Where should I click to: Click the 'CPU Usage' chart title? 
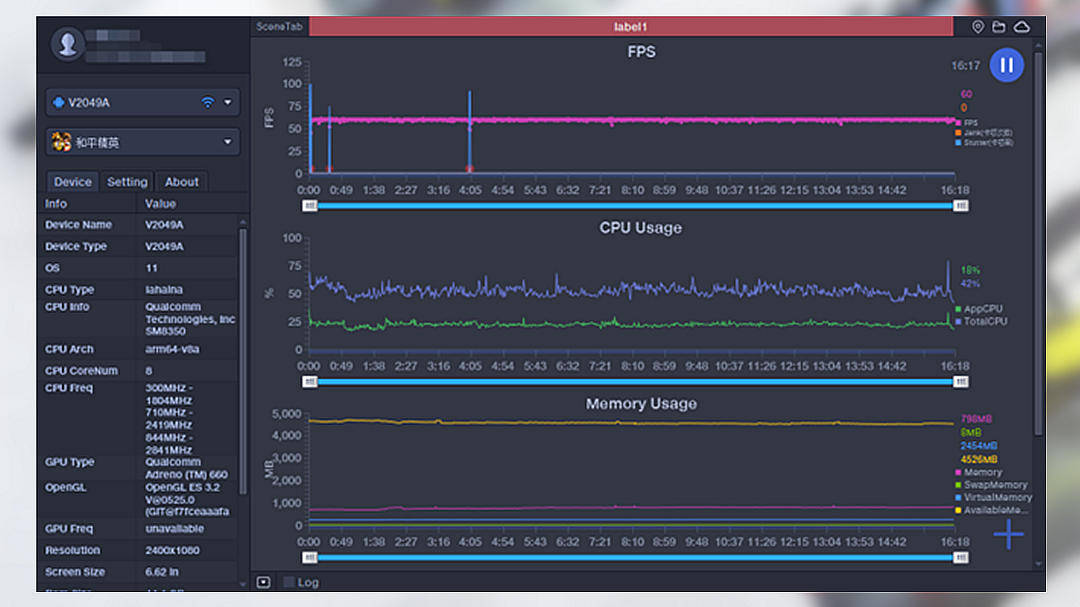tap(641, 228)
